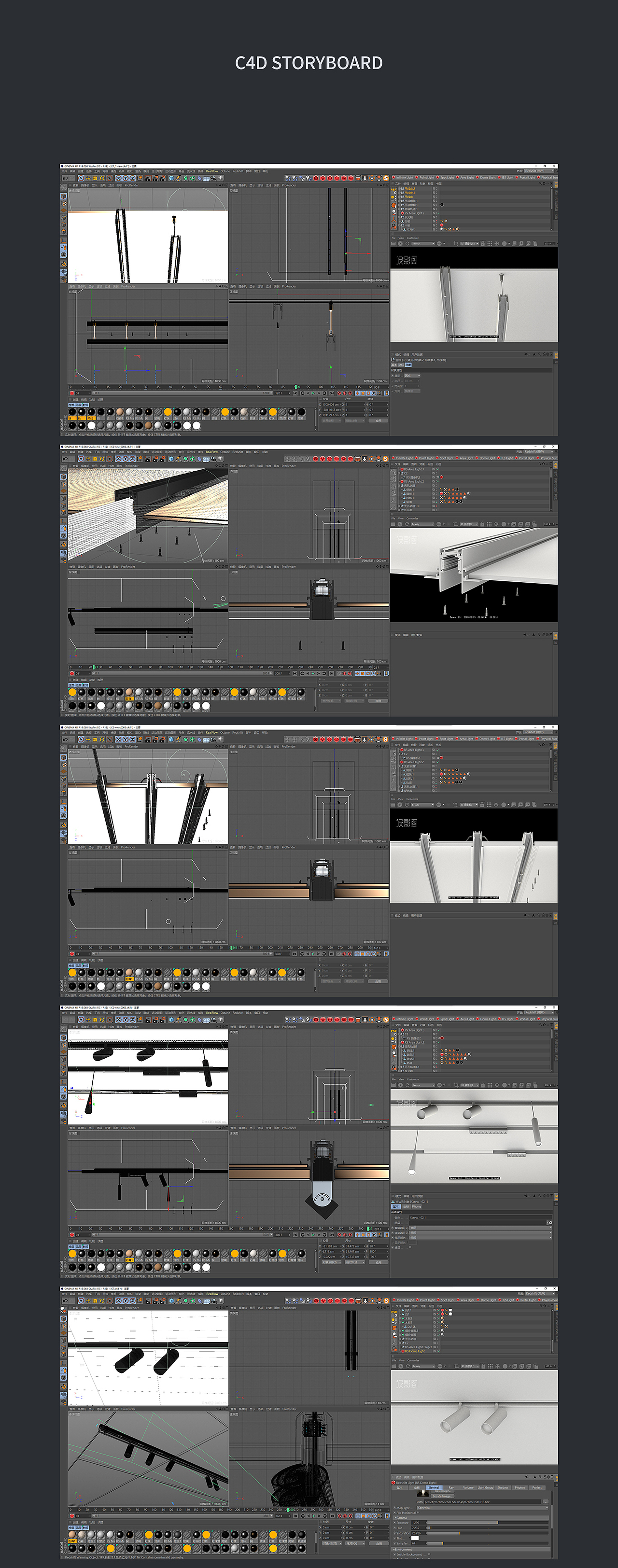Click the light bulb icon in top window toolbar
This screenshot has height=1568, width=618.
221,178
